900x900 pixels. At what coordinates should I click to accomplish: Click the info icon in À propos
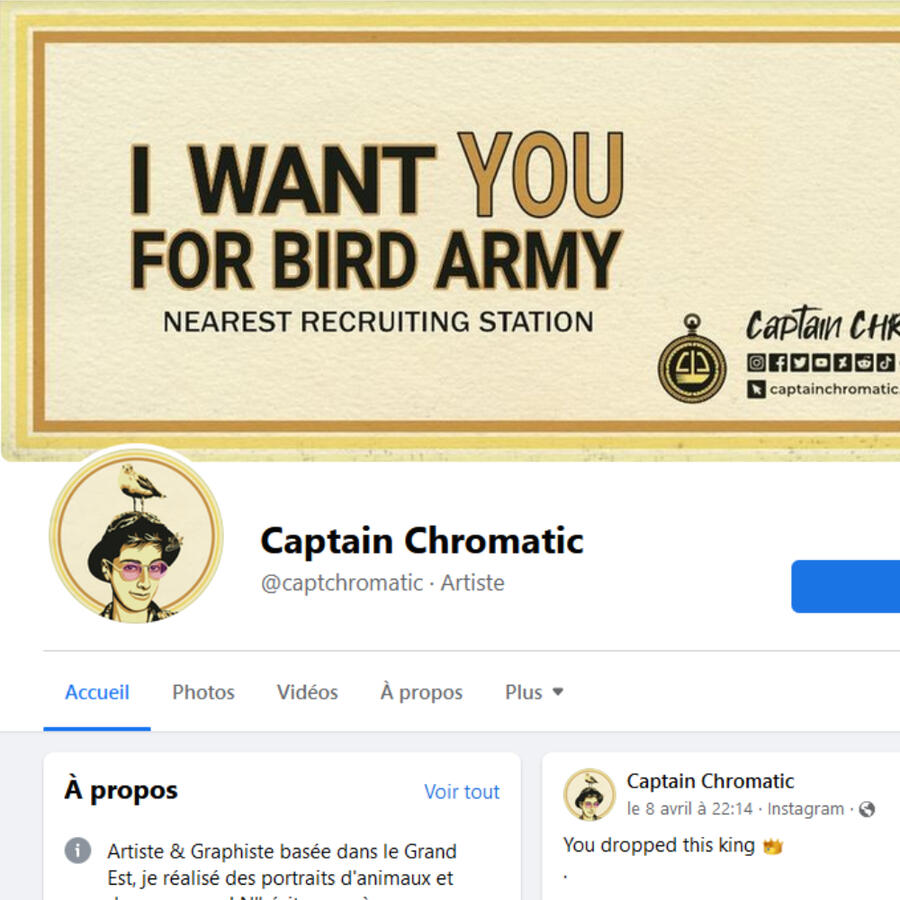(x=77, y=850)
